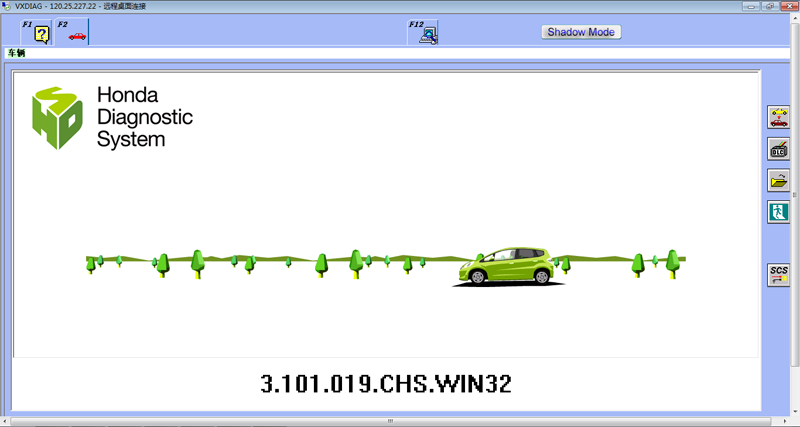Viewport: 800px width, 427px height.
Task: Click the VXDIAG title bar icon
Action: [x=6, y=6]
